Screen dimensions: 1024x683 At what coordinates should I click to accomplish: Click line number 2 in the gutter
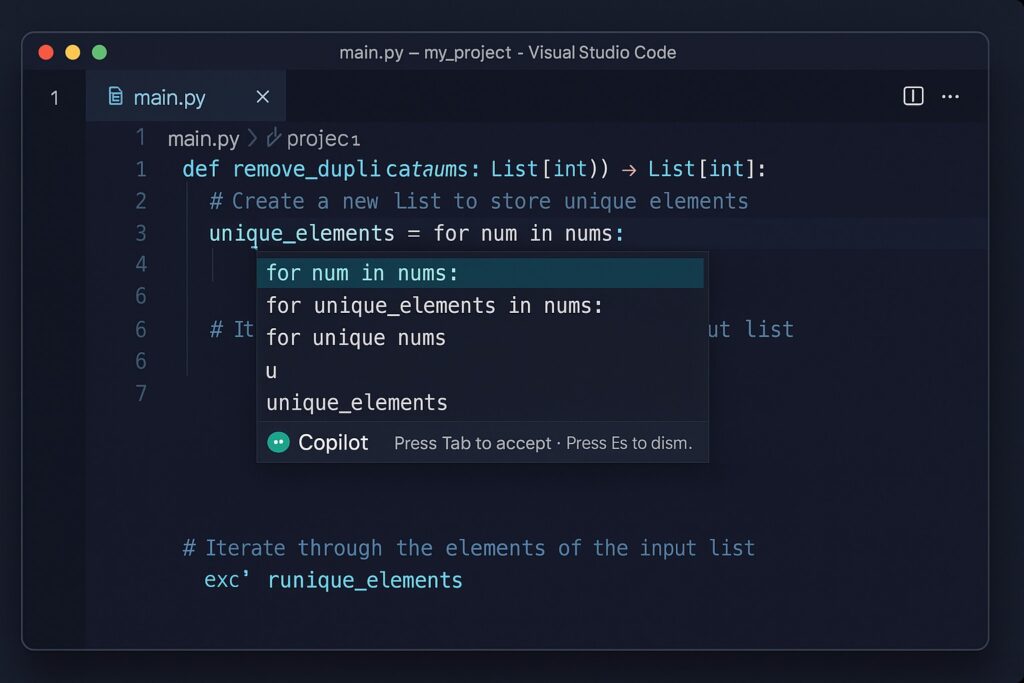[140, 201]
